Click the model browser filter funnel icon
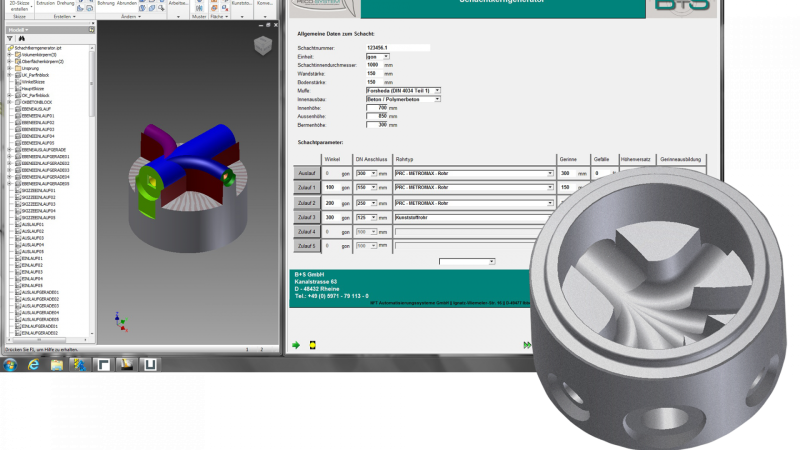800x450 pixels. (x=9, y=38)
